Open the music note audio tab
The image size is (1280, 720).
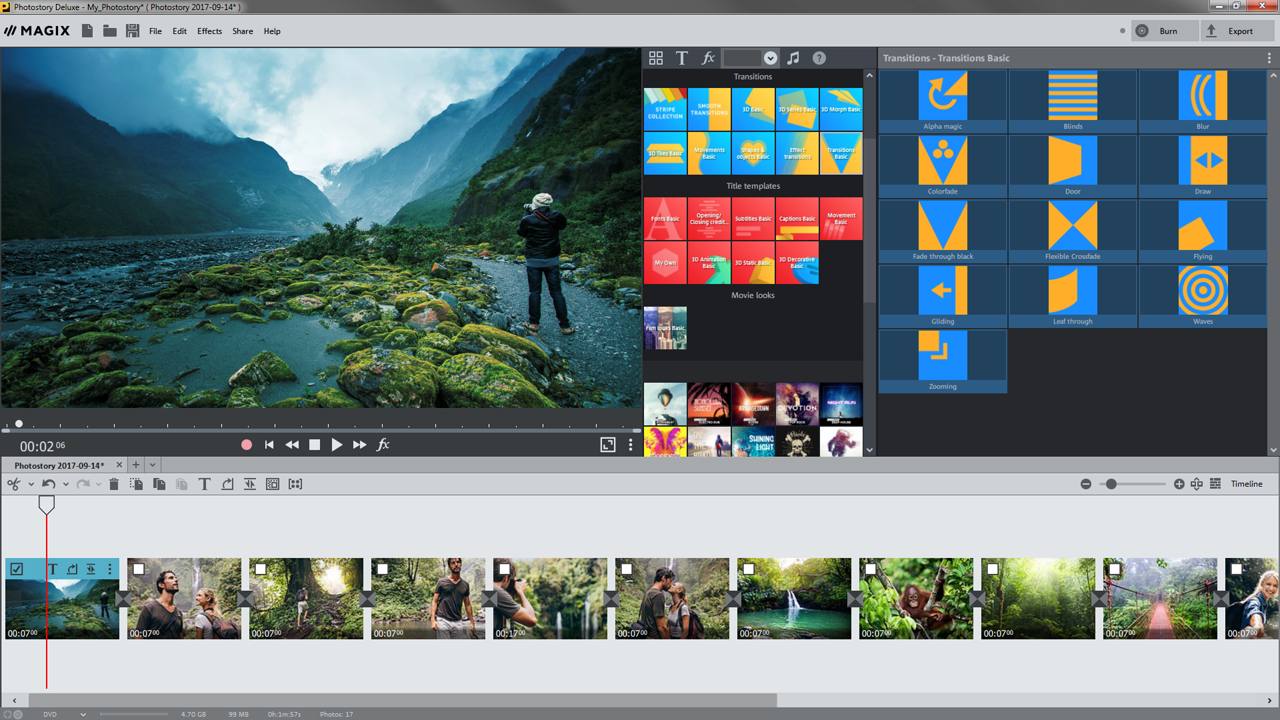793,58
